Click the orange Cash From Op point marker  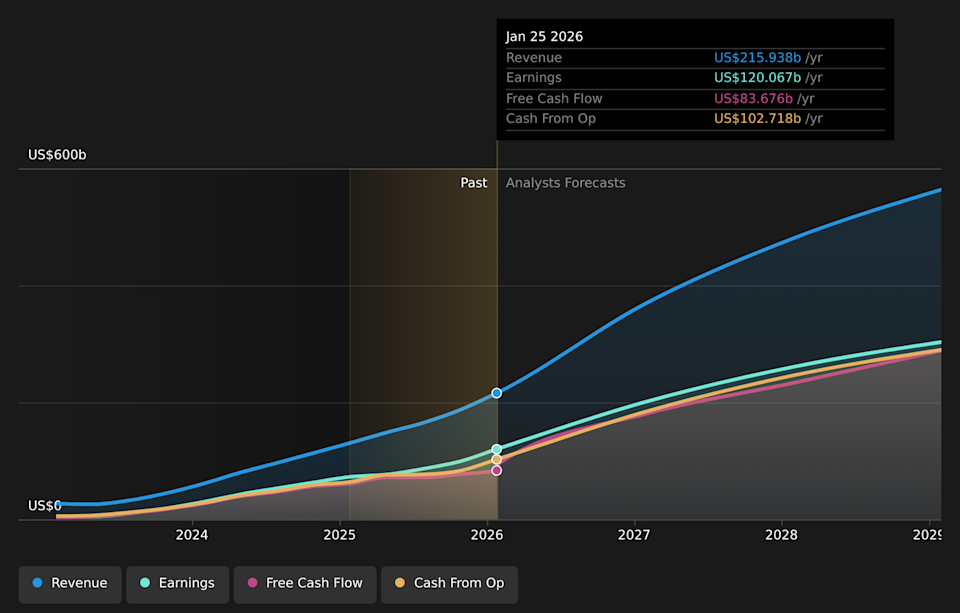coord(496,459)
